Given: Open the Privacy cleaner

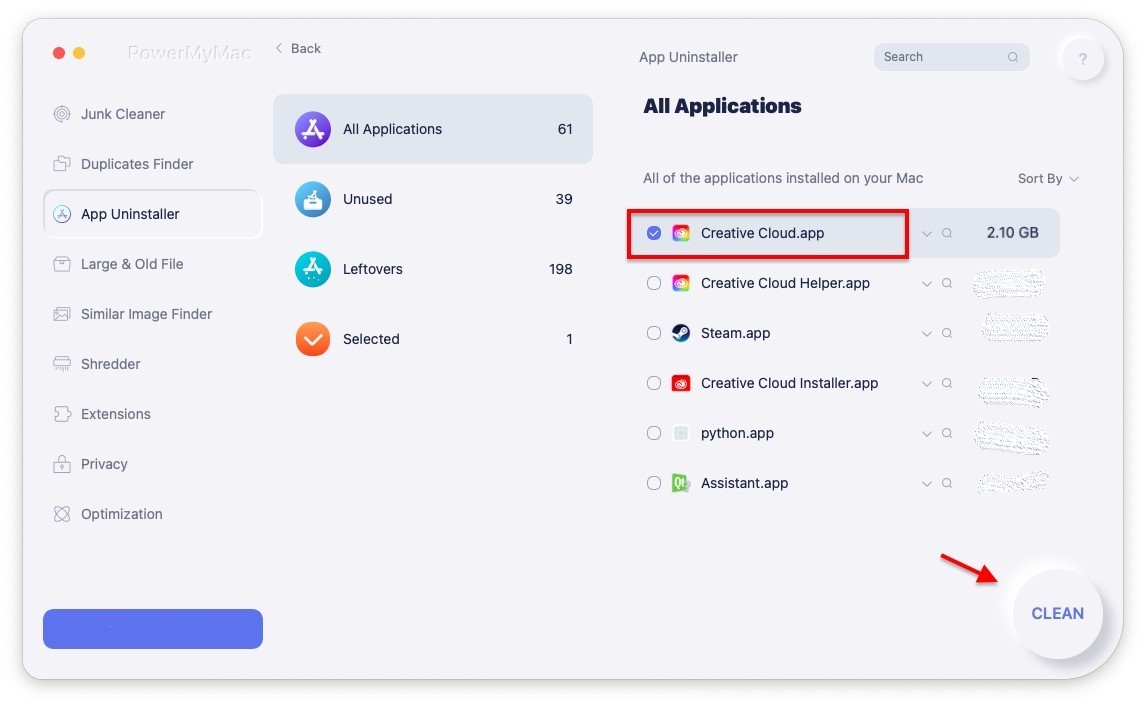Looking at the screenshot, I should (104, 463).
